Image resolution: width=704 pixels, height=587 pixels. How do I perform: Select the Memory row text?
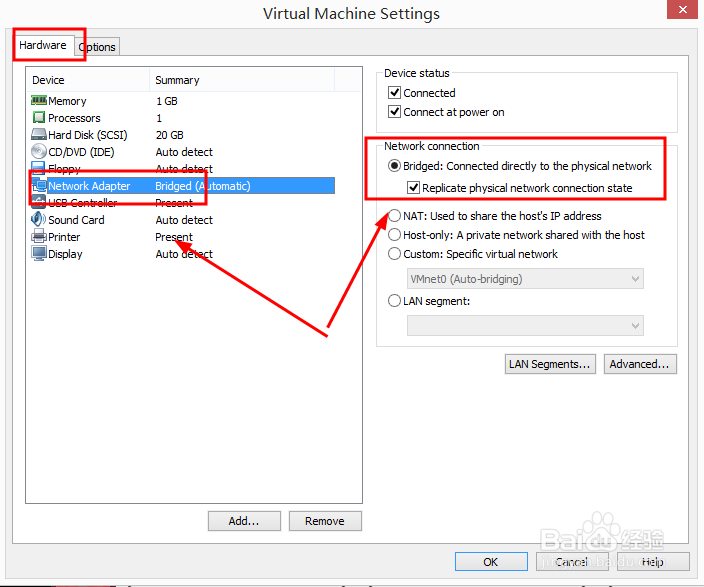tap(67, 101)
